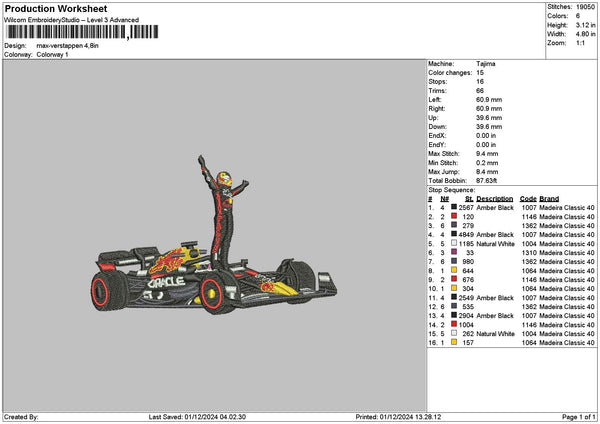This screenshot has width=600, height=424.
Task: Select stitch count 4849 in row 4
Action: point(466,235)
